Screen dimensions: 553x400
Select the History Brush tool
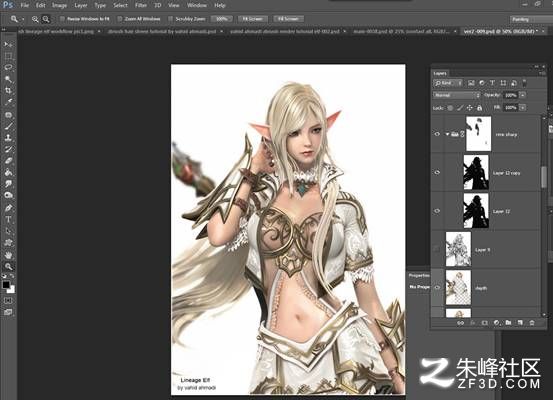8,149
